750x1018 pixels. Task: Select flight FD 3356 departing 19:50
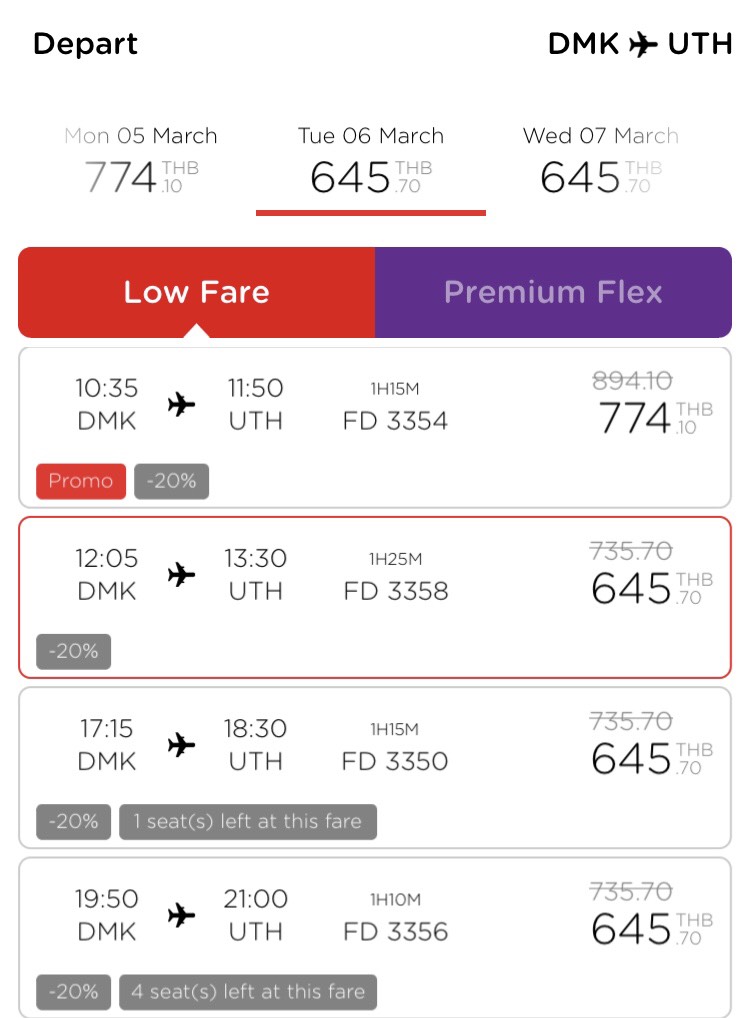(375, 937)
